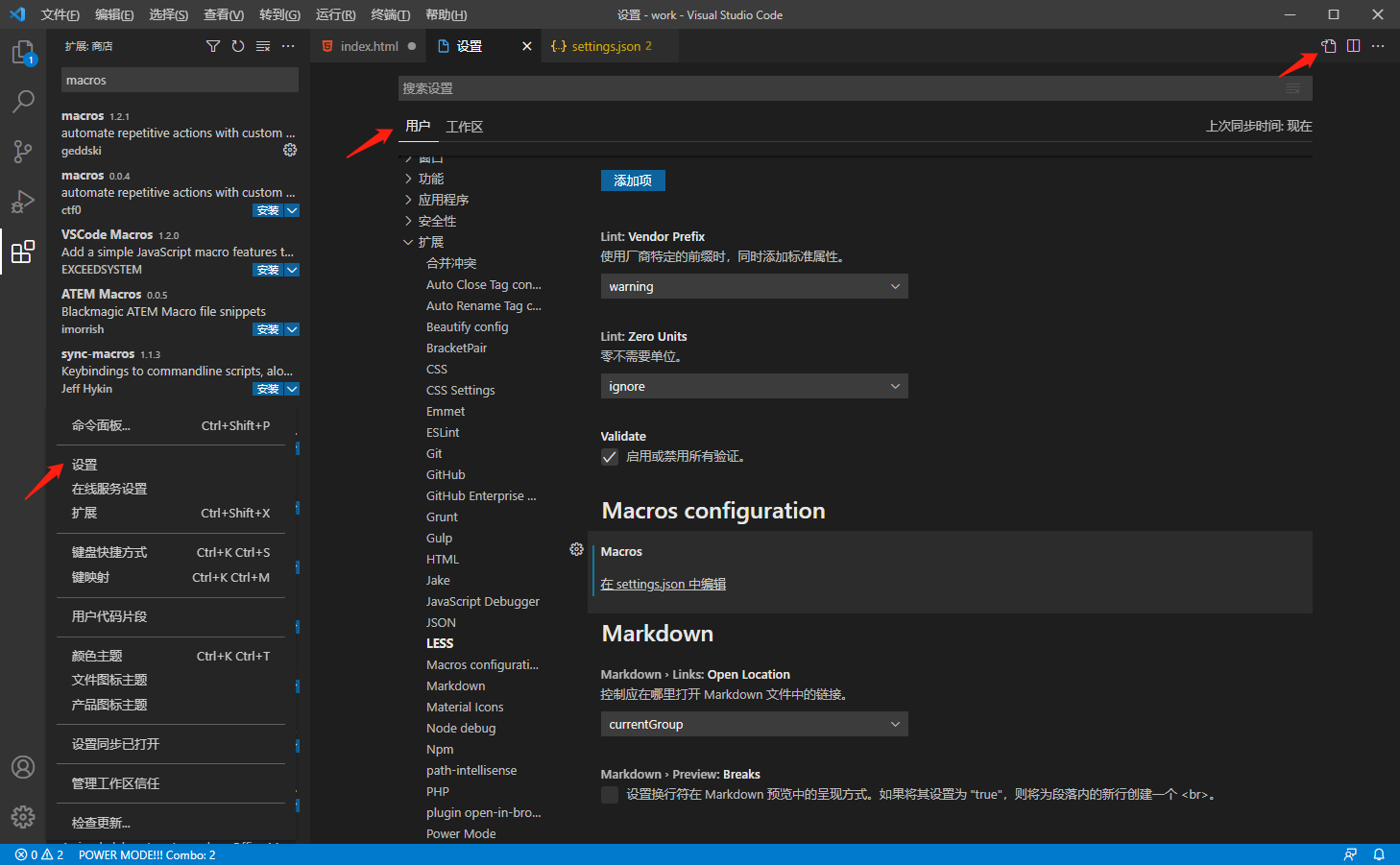Choose 命令面板 from the manage menu

point(171,425)
